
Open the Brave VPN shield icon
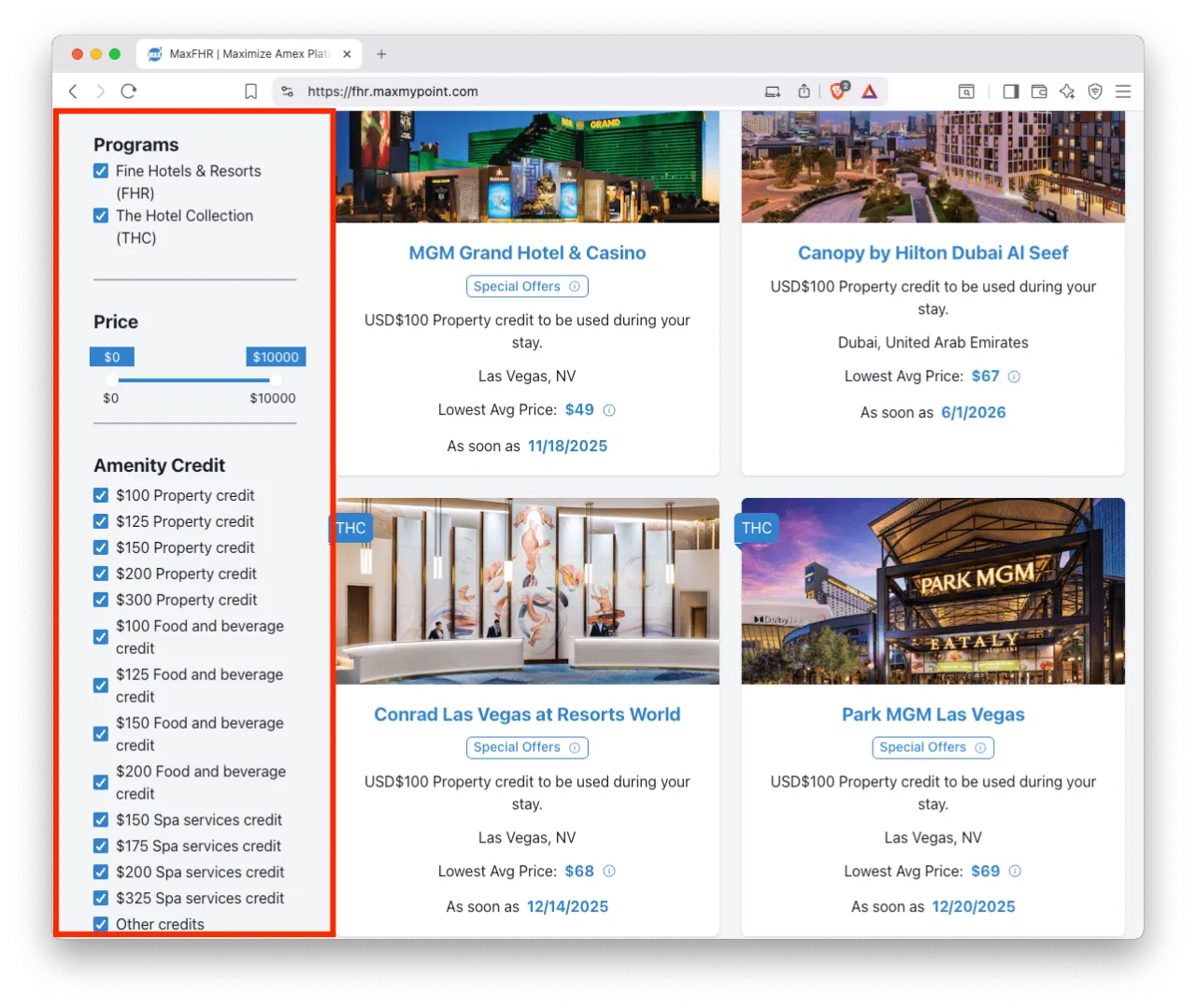(x=1095, y=91)
